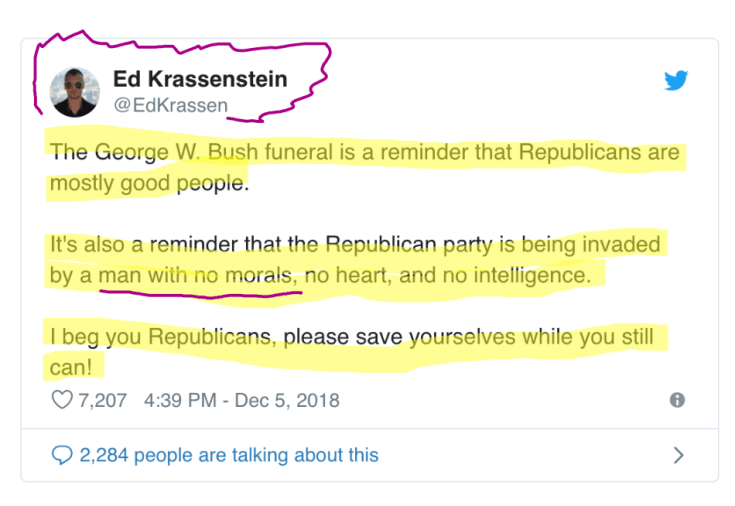Open Ed Krassenstein's profile photo
This screenshot has width=735, height=506.
coord(75,92)
